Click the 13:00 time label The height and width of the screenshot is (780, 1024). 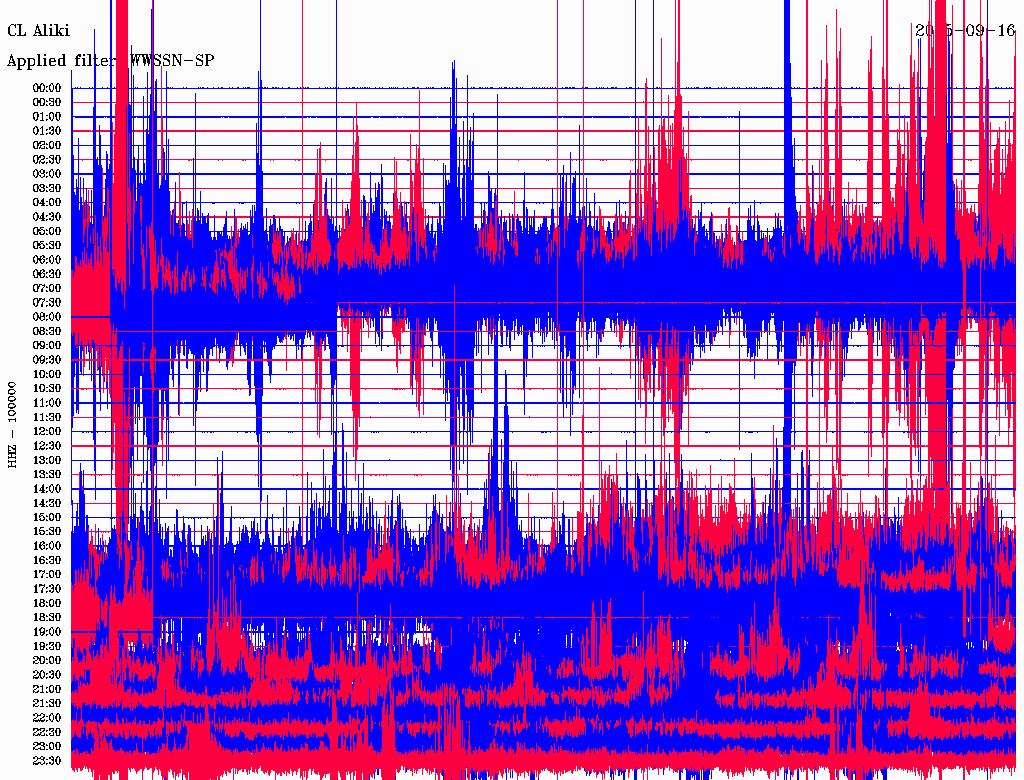tap(47, 461)
